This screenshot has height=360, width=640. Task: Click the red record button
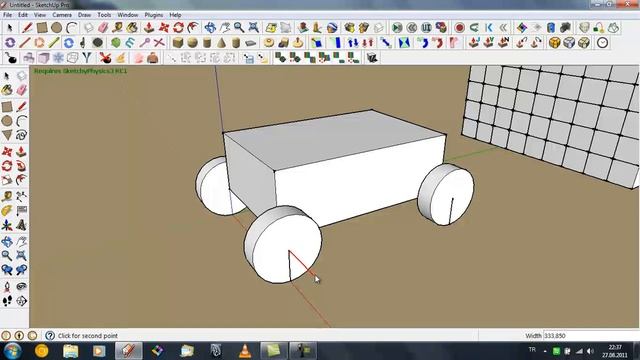[460, 28]
